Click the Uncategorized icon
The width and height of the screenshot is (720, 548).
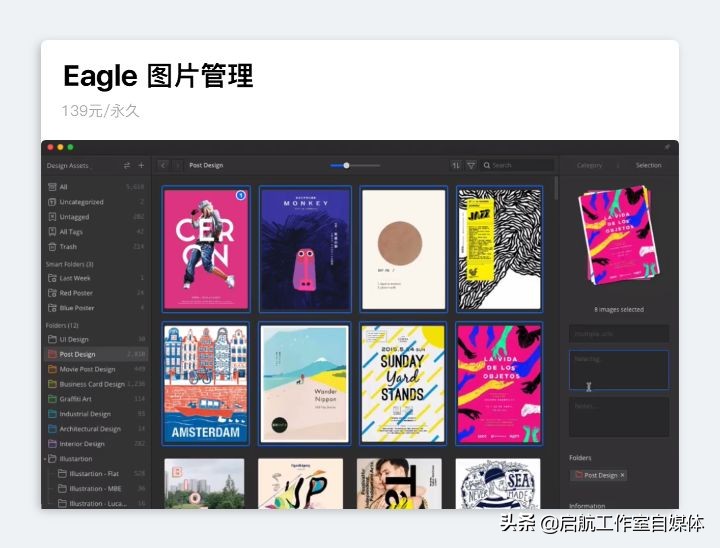(52, 202)
